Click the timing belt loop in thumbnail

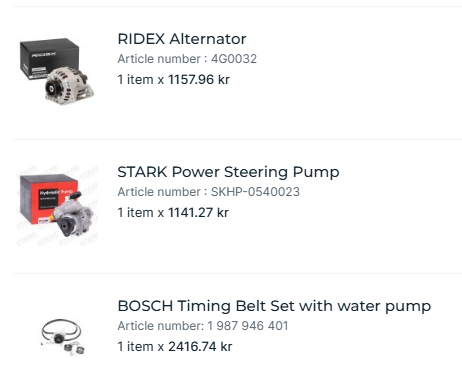(x=61, y=330)
